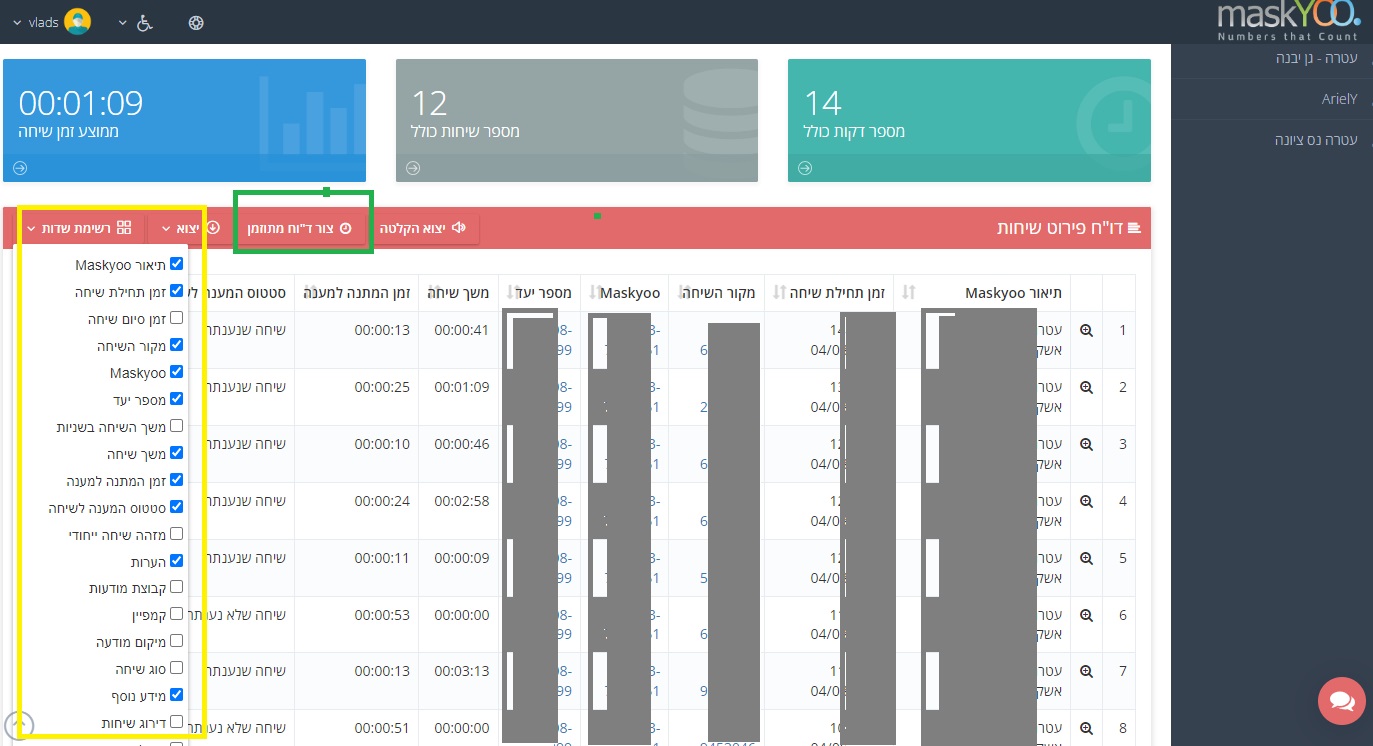Click arrow icon on blue average call time card
Screen dimensions: 1373x746
(21, 168)
